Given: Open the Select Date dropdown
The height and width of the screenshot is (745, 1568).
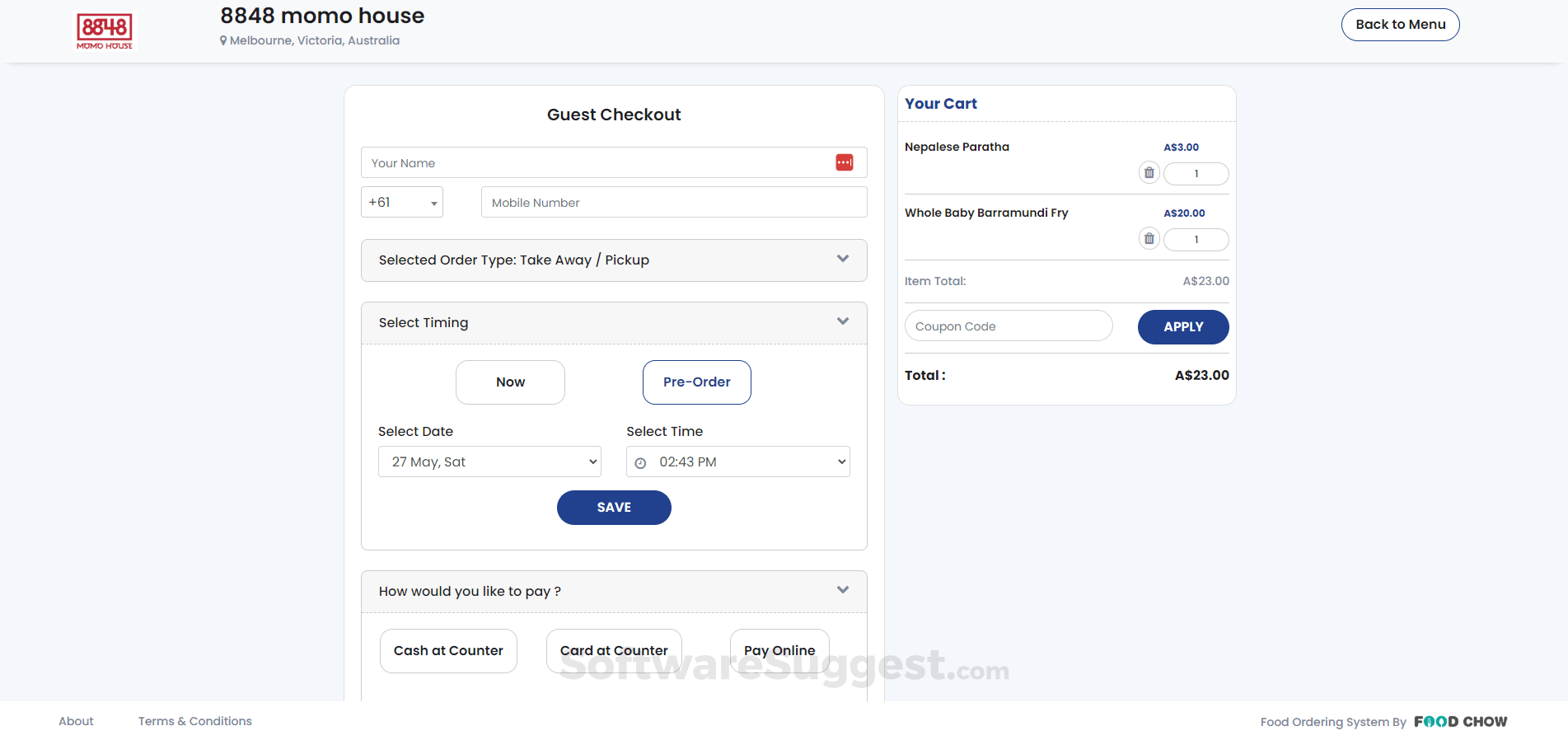Looking at the screenshot, I should click(x=489, y=462).
